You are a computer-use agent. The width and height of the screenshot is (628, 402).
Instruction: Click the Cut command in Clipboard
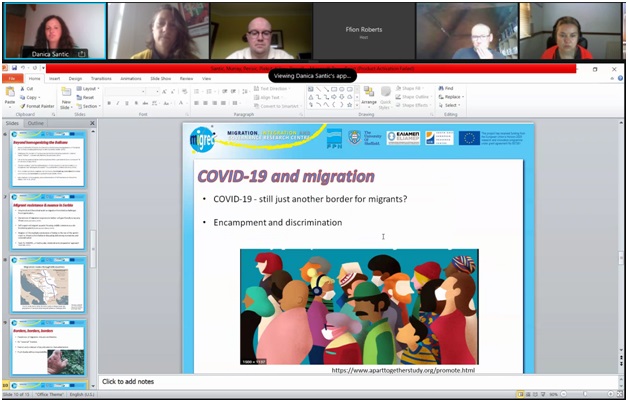point(30,88)
